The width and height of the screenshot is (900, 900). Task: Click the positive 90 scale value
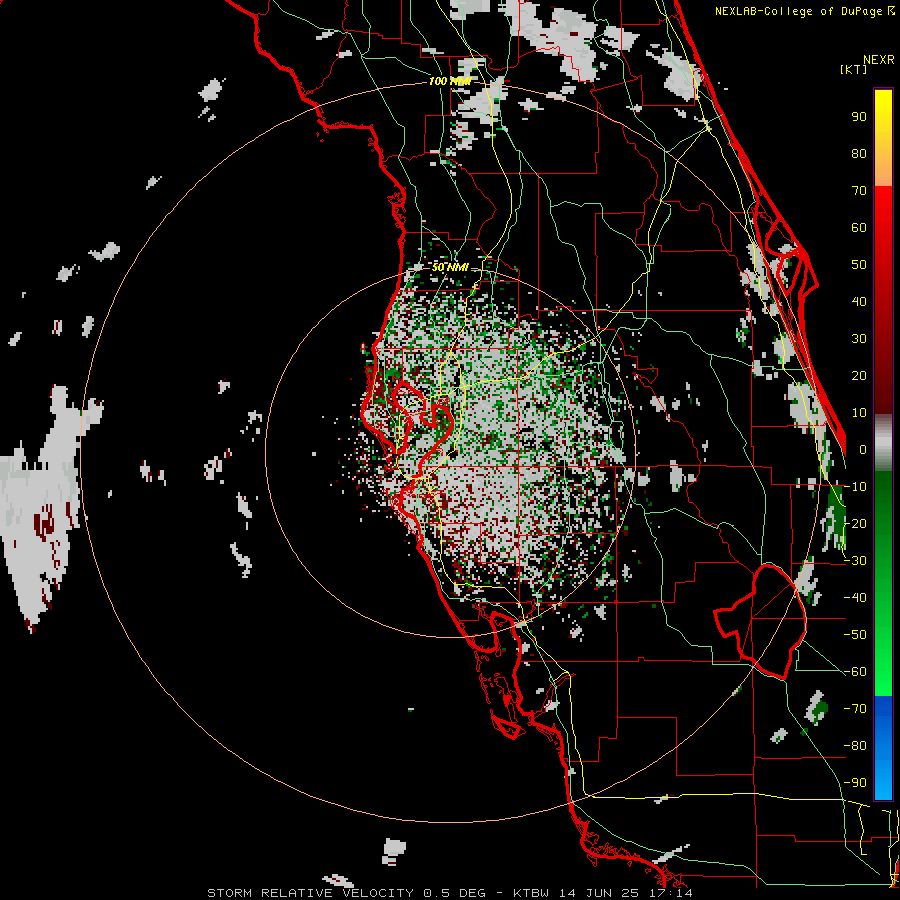click(x=859, y=117)
